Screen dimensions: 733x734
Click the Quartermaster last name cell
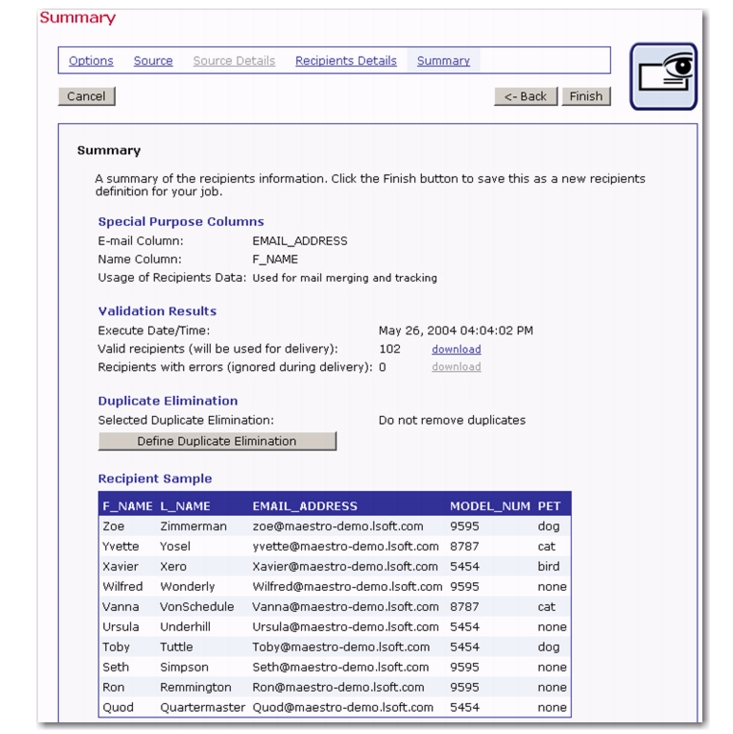coord(202,707)
